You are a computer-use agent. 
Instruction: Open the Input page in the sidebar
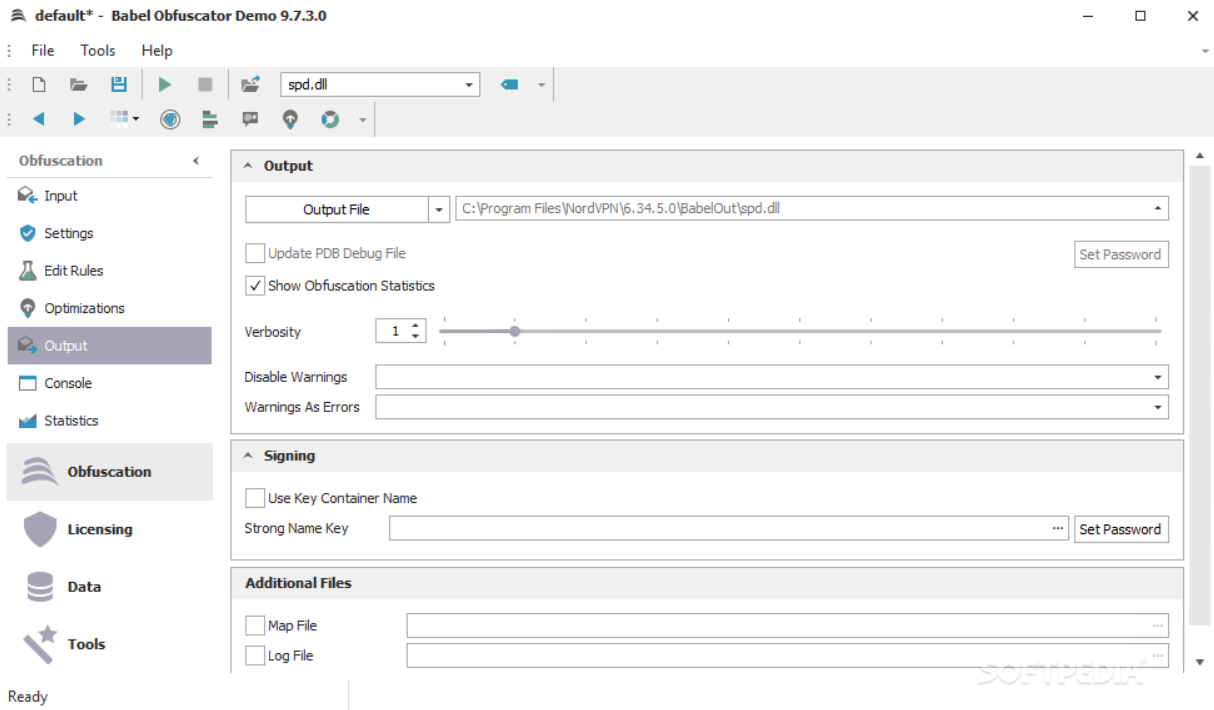pyautogui.click(x=109, y=196)
